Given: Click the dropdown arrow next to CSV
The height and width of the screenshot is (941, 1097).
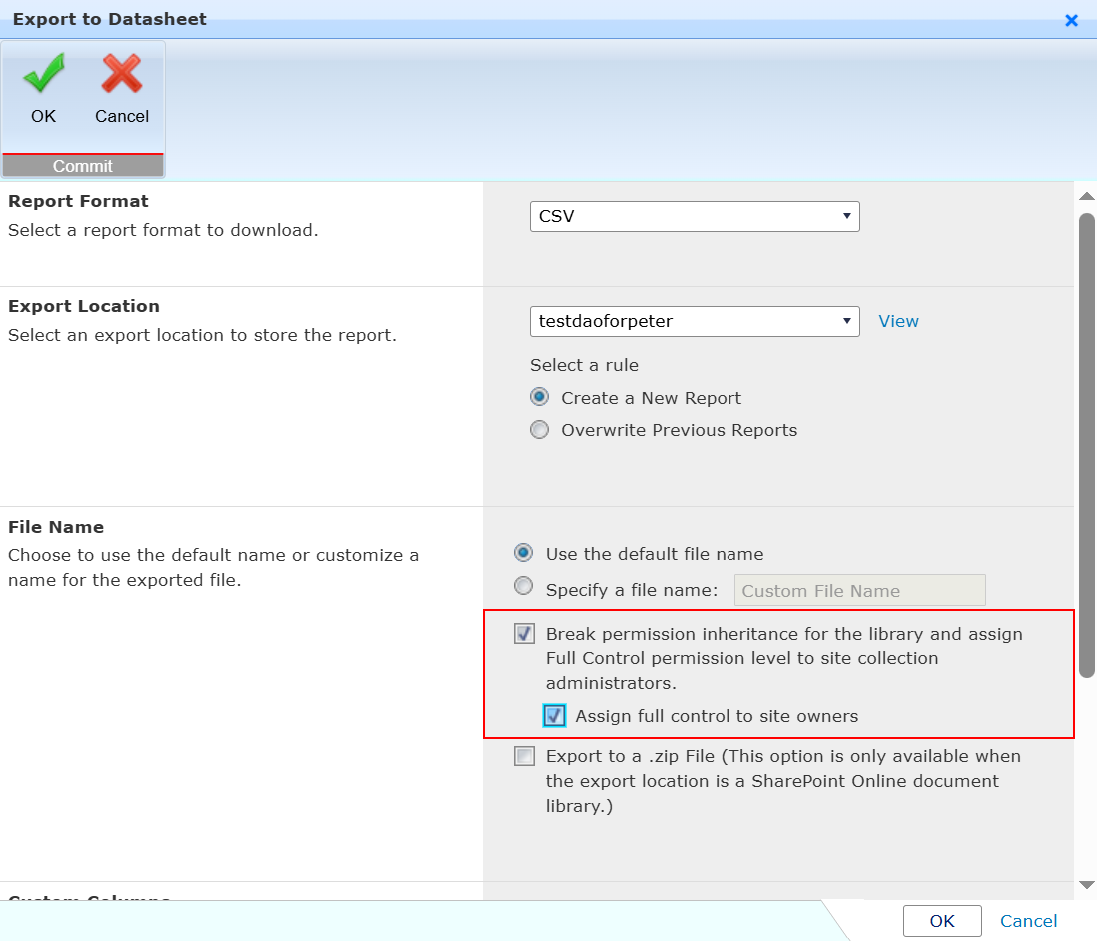Looking at the screenshot, I should (846, 216).
